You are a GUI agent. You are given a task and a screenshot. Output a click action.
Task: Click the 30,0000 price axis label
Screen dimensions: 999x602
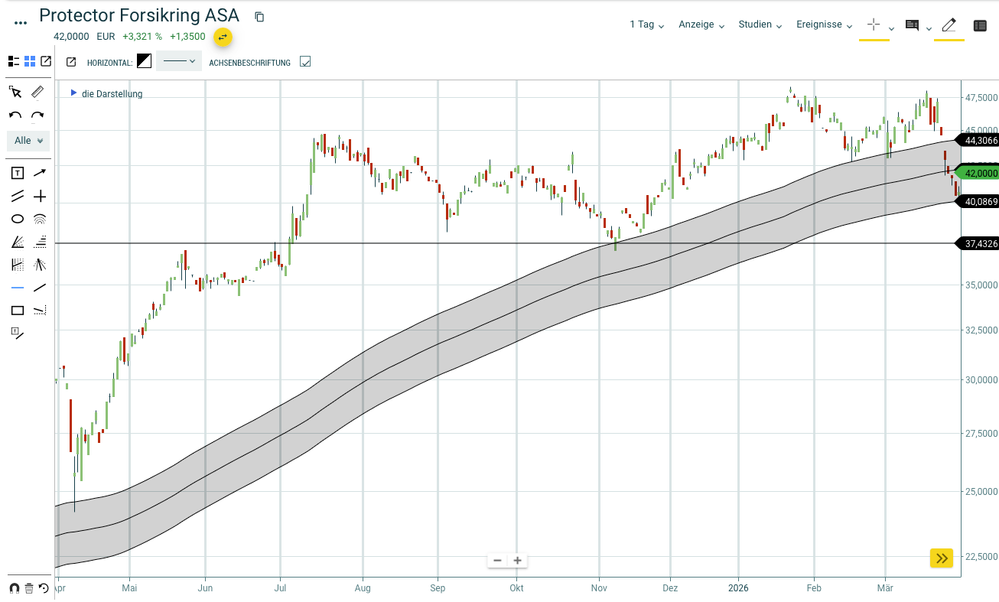[x=981, y=380]
